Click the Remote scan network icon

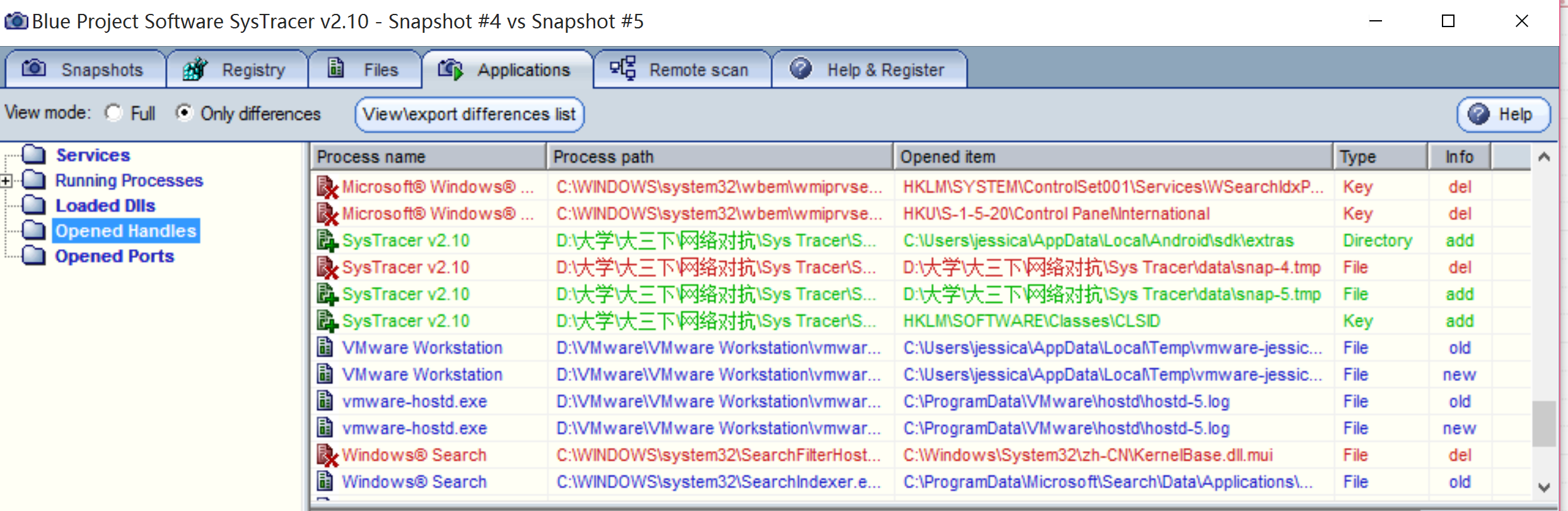pos(623,68)
